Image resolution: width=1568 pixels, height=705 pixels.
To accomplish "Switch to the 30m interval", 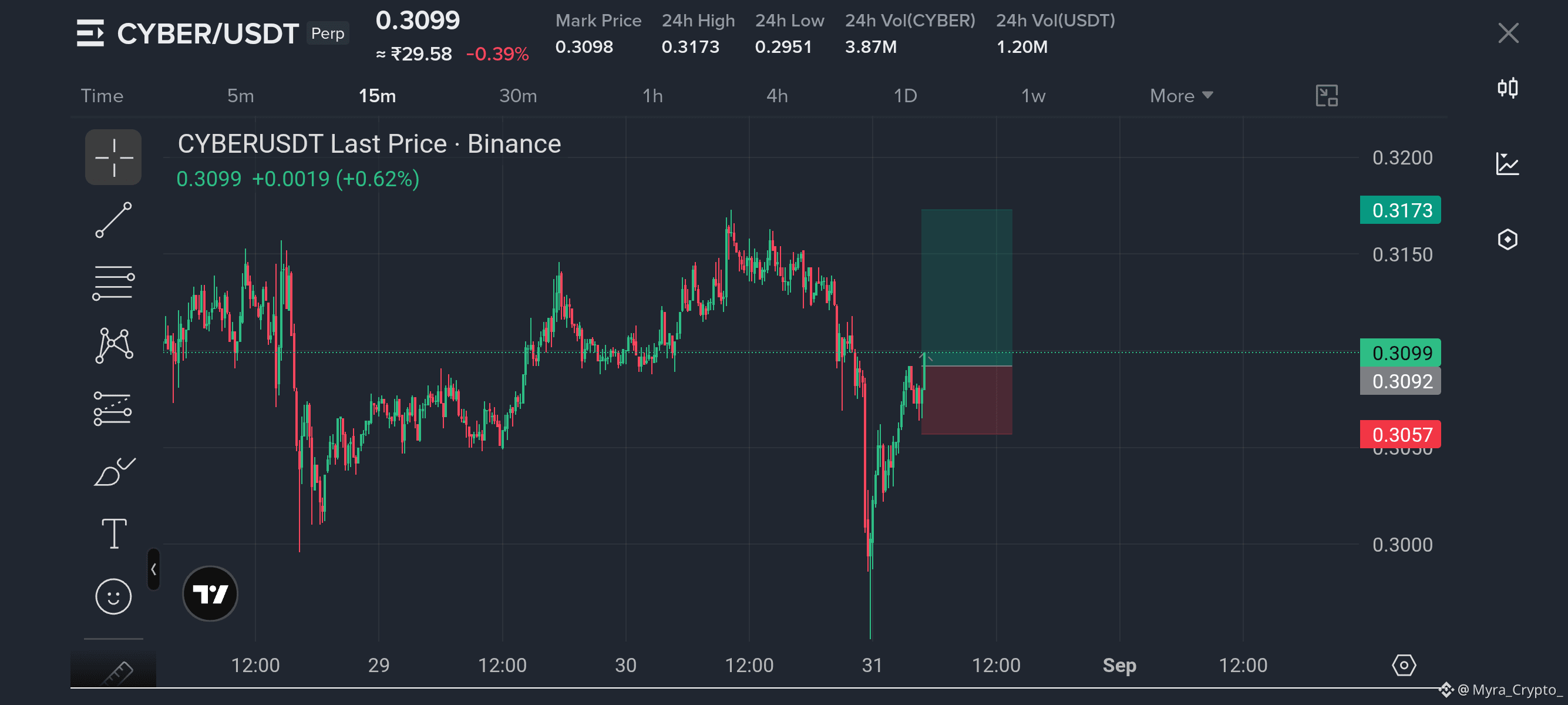I will [x=518, y=96].
